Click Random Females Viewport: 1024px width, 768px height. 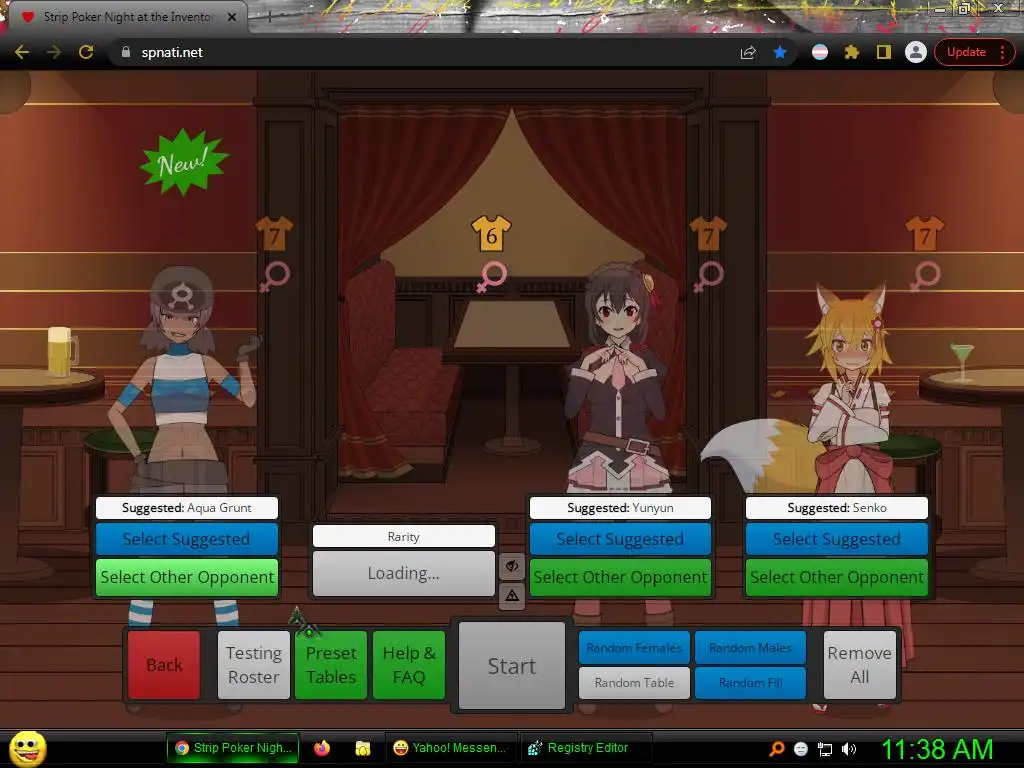click(x=634, y=647)
